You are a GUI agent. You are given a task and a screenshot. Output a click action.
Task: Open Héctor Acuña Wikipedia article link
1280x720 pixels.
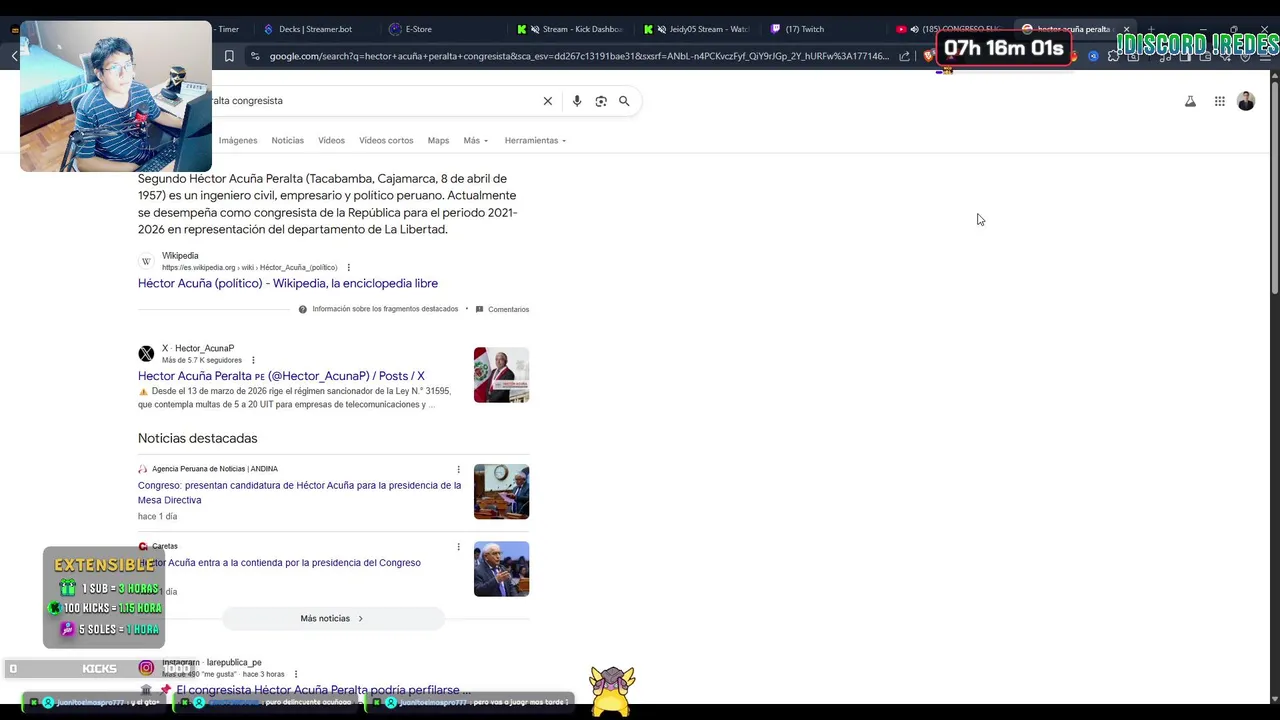[x=288, y=284]
